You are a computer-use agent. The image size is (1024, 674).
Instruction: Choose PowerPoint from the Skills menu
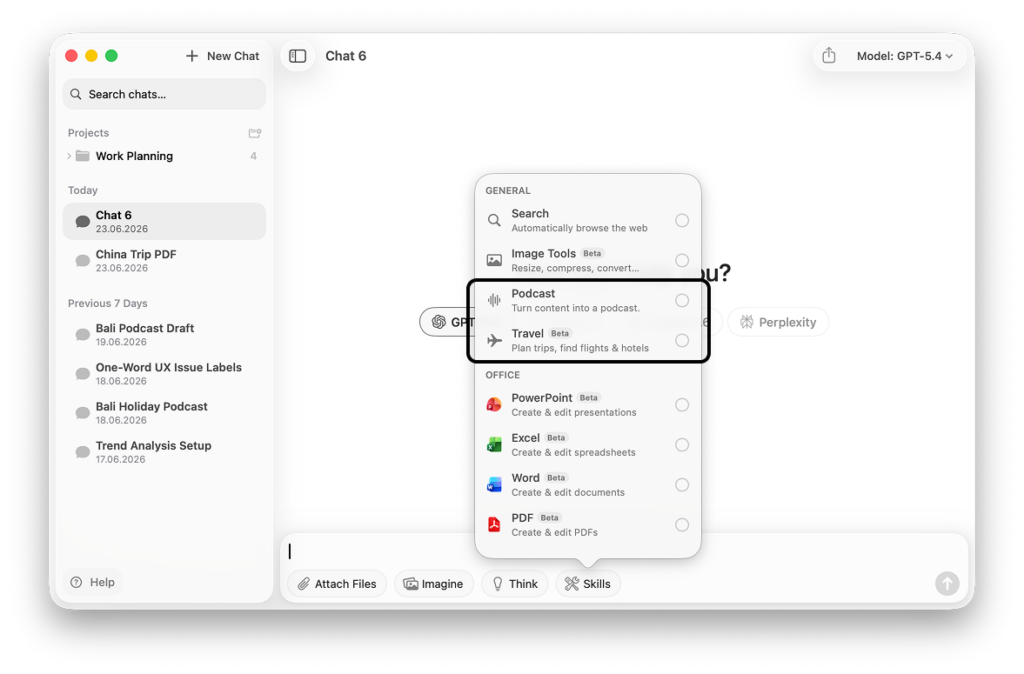click(x=588, y=405)
